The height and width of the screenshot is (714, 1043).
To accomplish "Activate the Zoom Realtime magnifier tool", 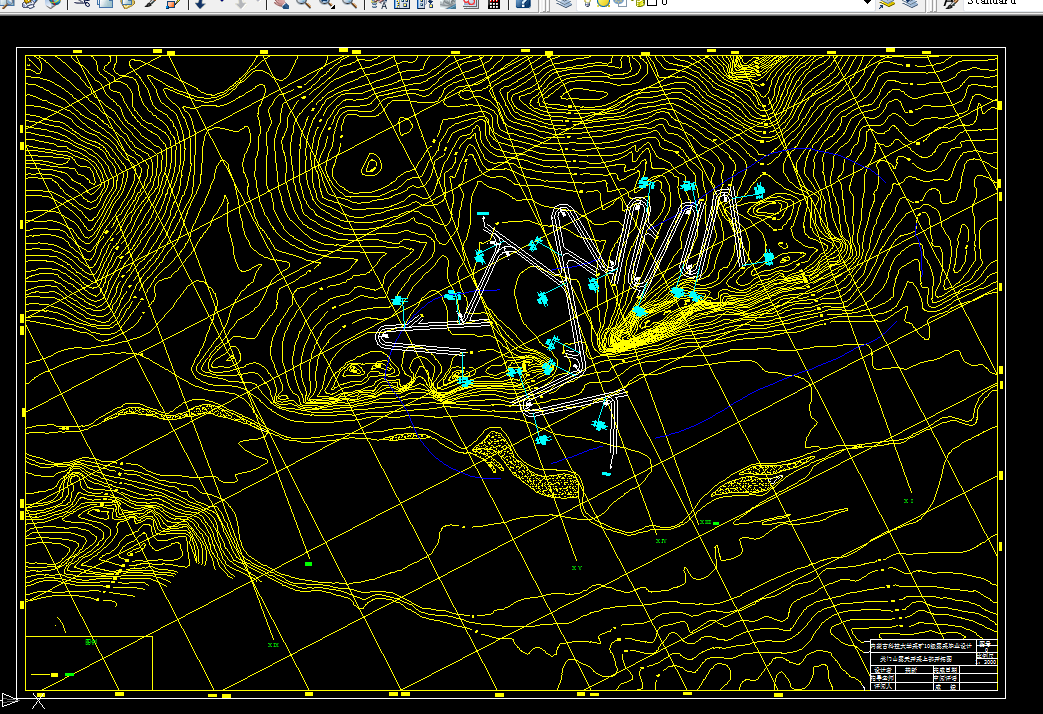I will 302,3.
